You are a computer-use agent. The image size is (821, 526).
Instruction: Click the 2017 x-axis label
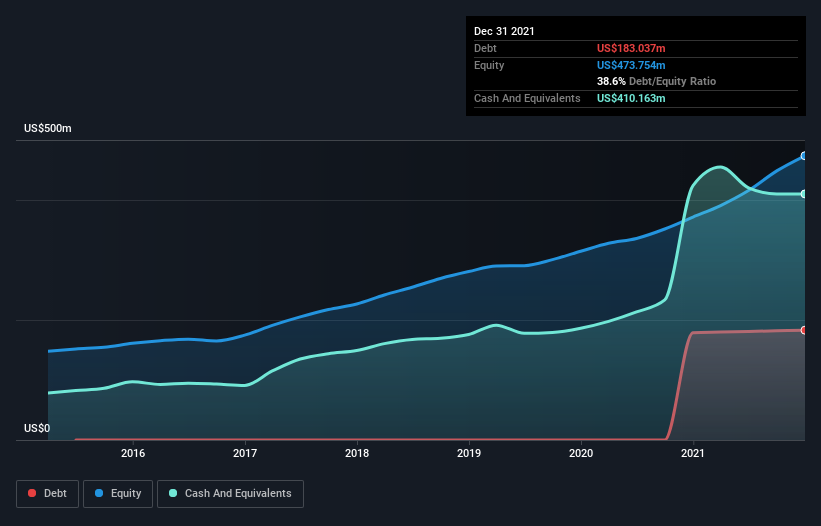(245, 453)
